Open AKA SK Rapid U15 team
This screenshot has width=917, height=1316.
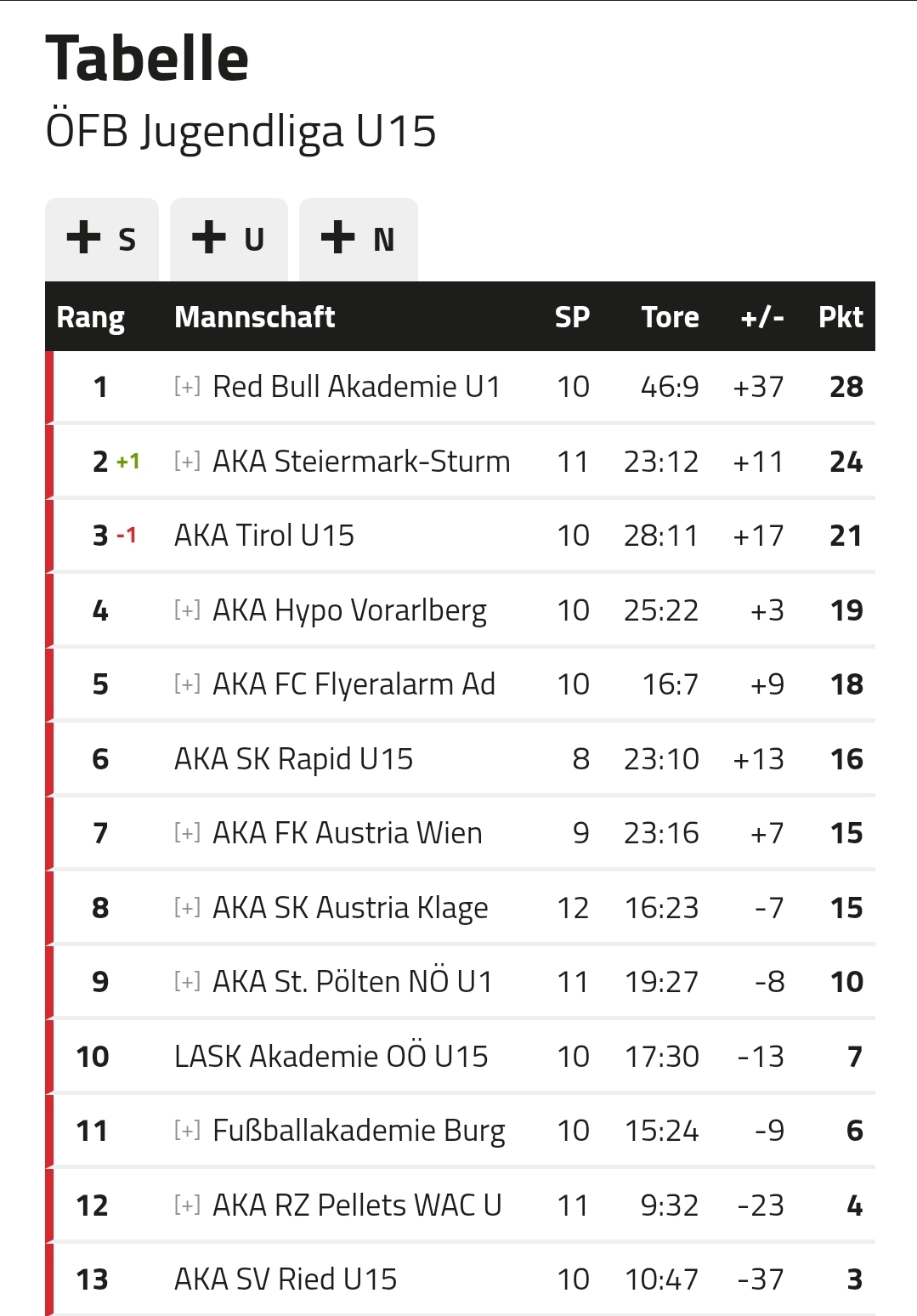[x=293, y=759]
